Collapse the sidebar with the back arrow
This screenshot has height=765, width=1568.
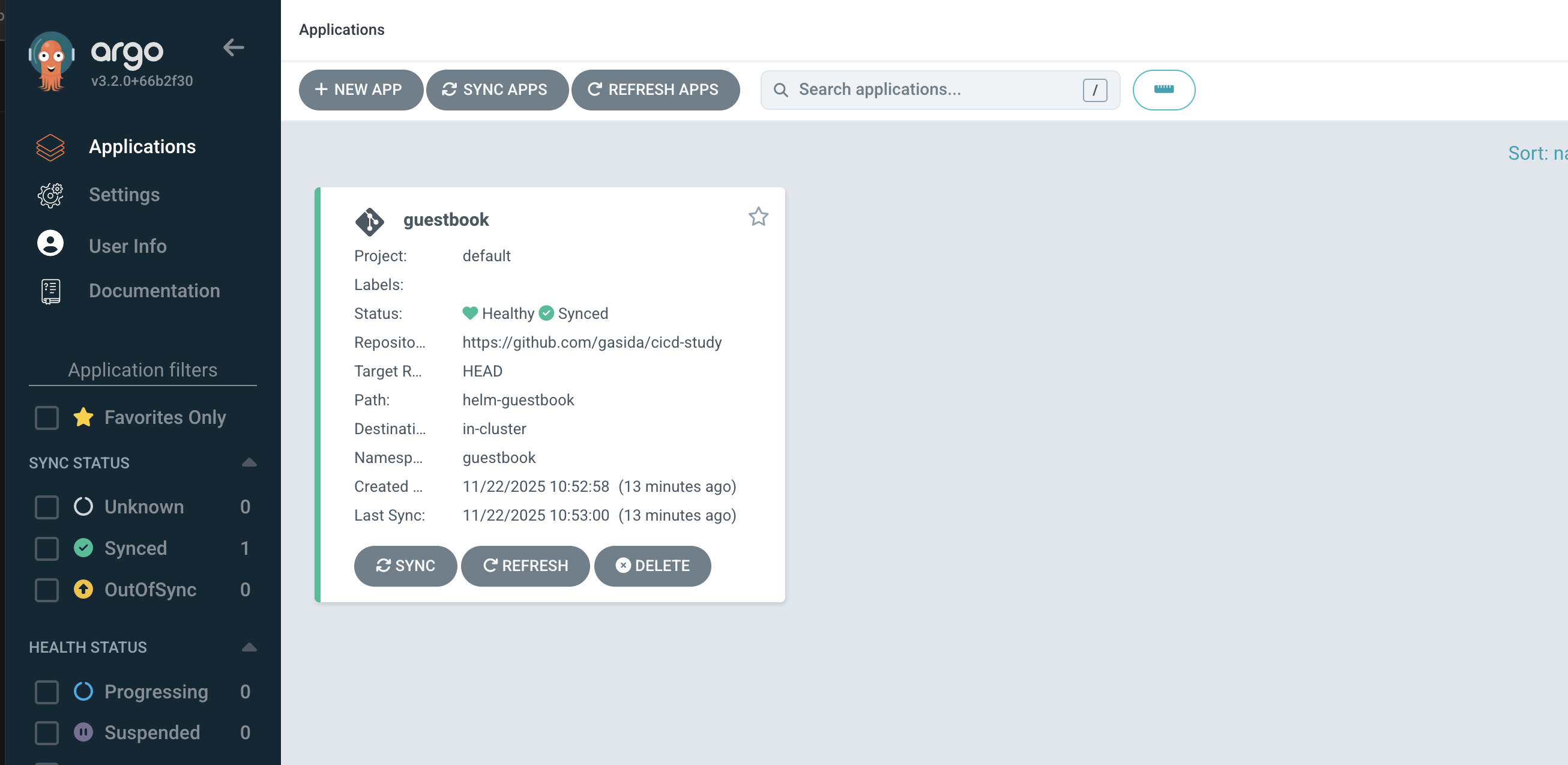[x=233, y=47]
